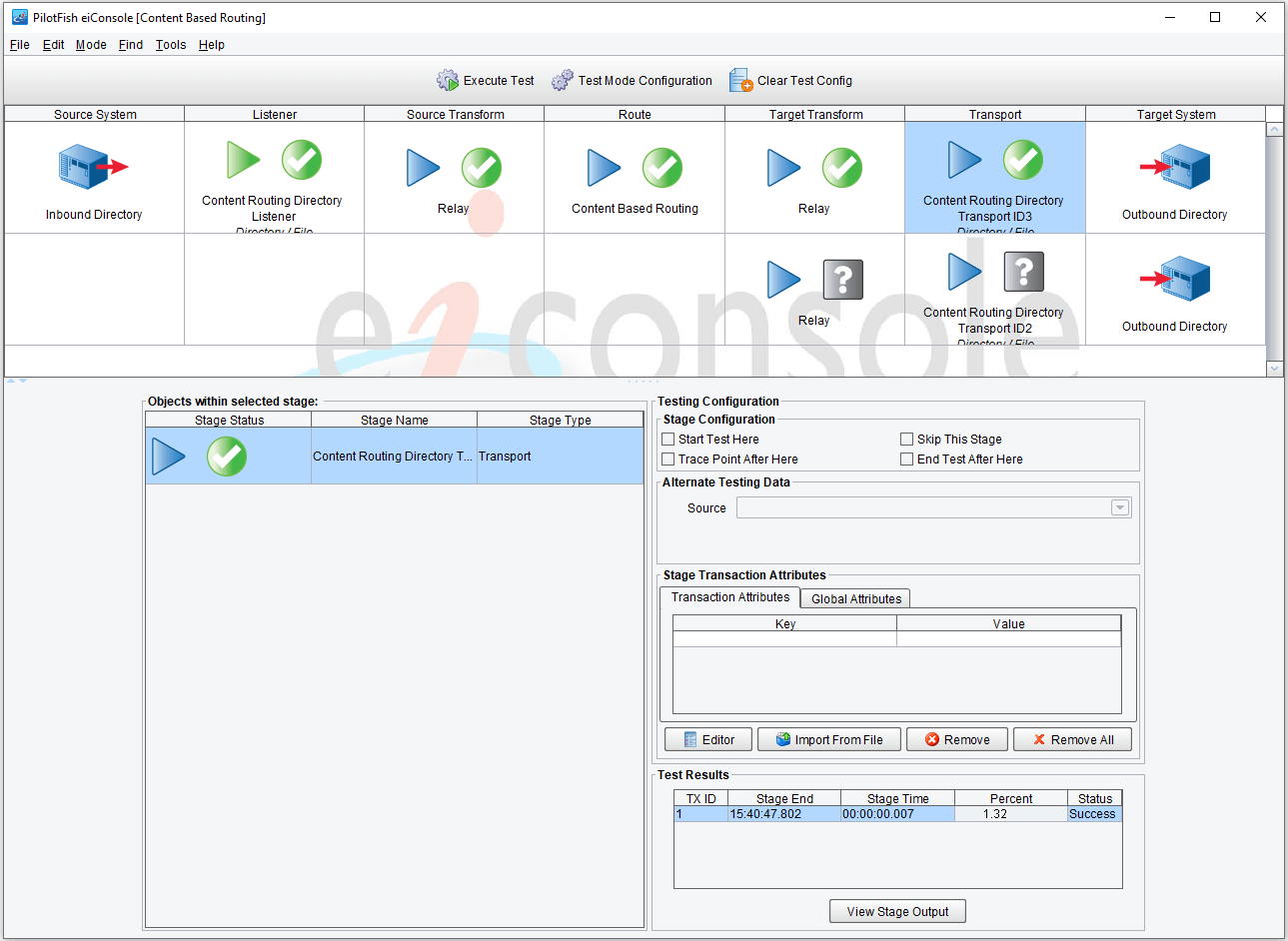
Task: Click green checkmark in the Stage Status column
Action: click(227, 457)
